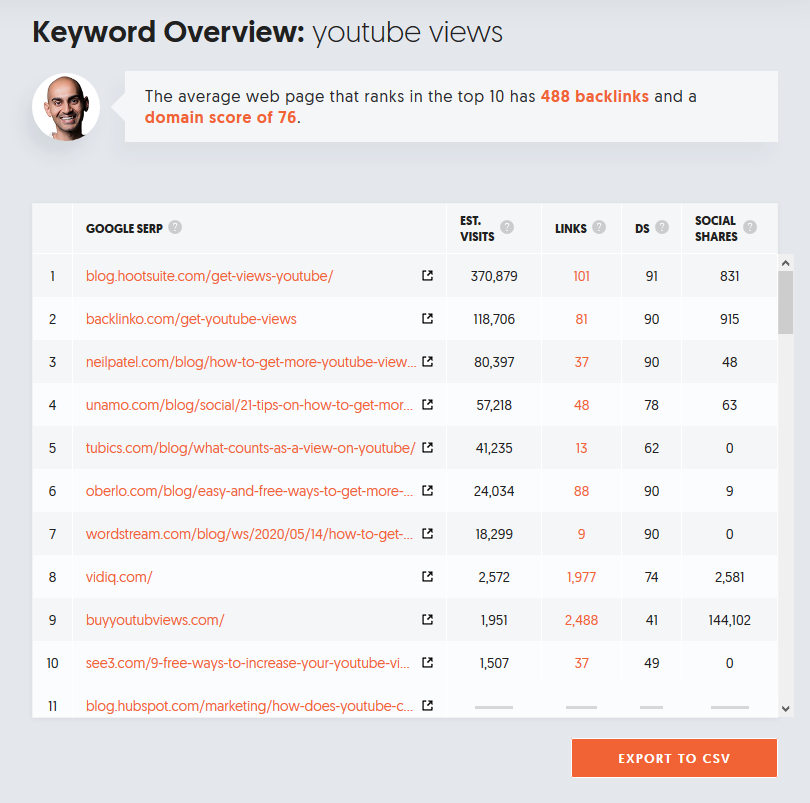
Task: Open blog.hootsuite.com/get-views-youtube/ link
Action: click(x=209, y=276)
